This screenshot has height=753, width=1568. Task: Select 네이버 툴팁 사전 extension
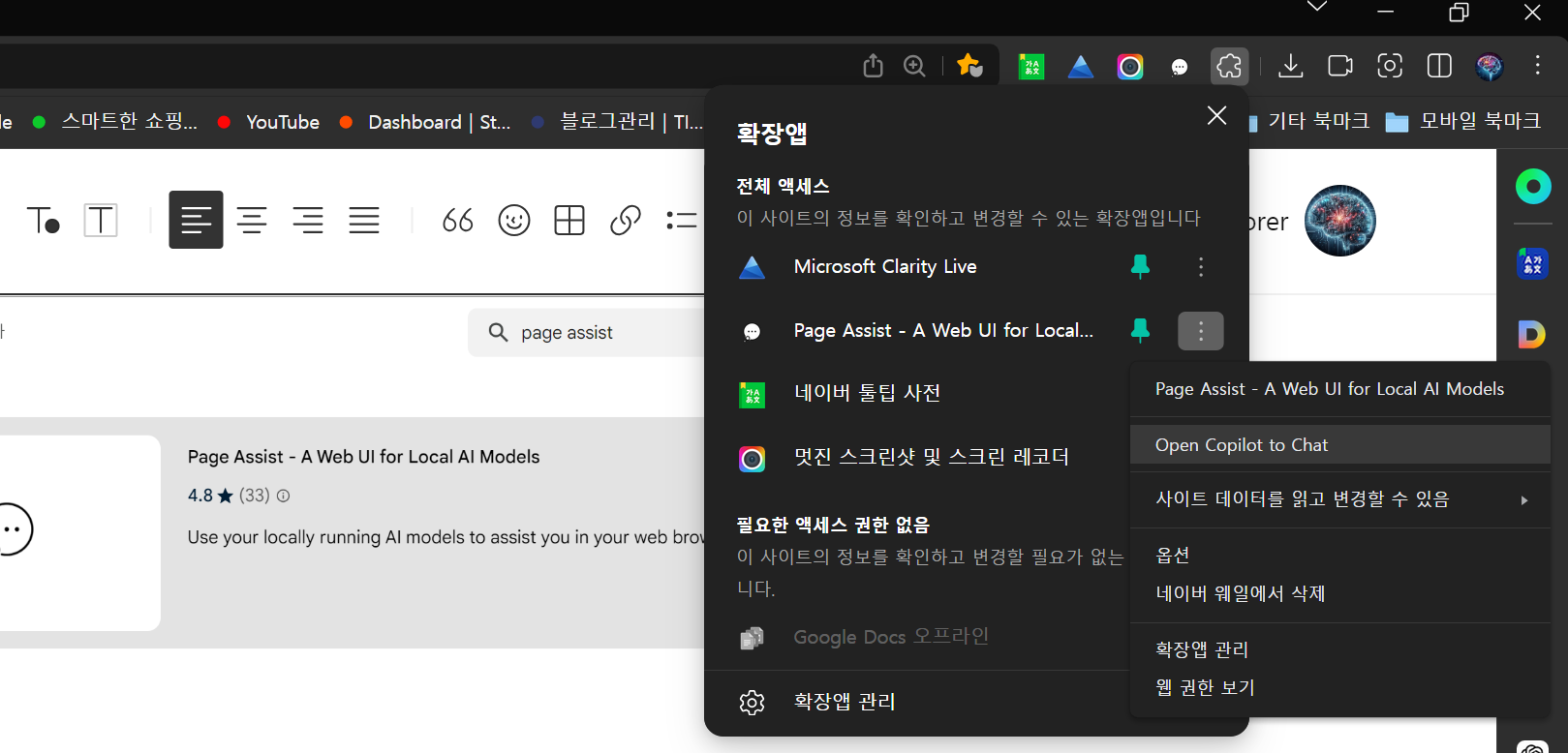tap(867, 393)
